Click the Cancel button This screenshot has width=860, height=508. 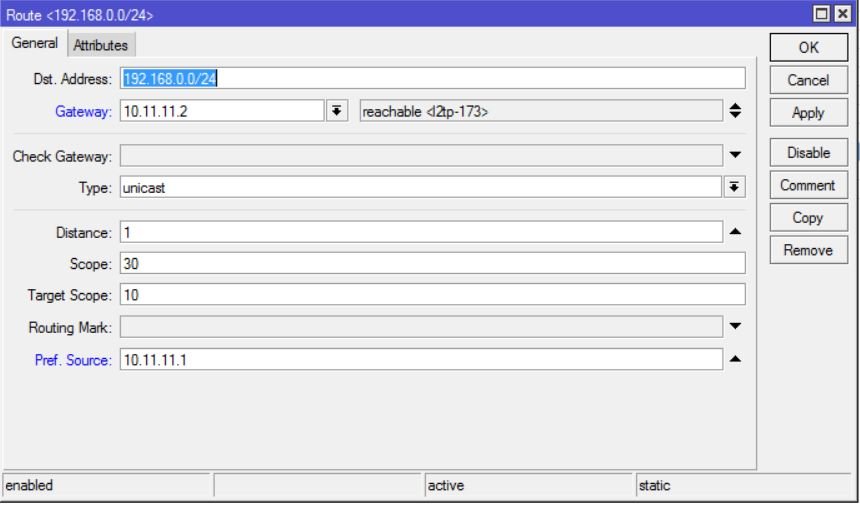808,80
